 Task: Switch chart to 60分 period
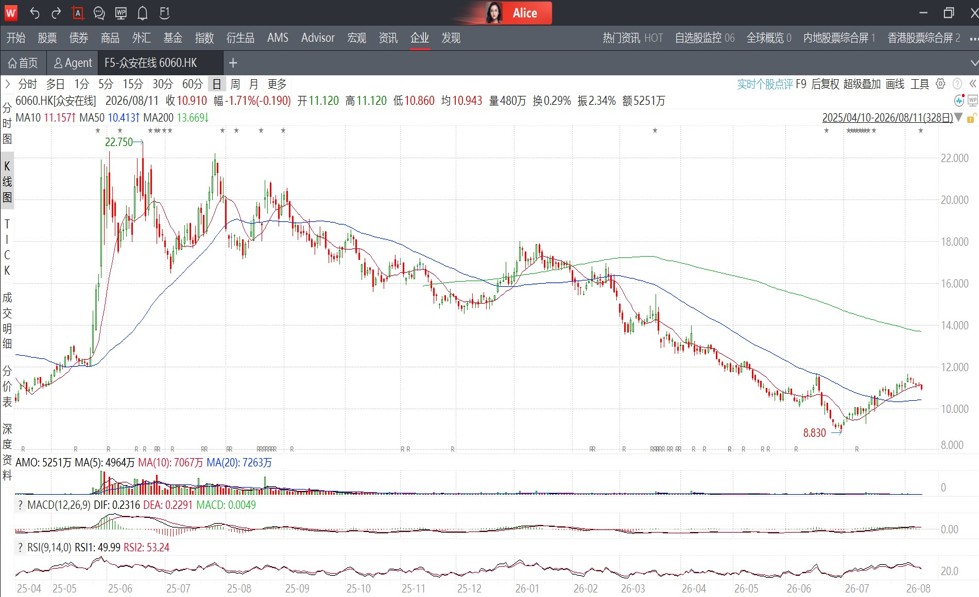click(192, 84)
